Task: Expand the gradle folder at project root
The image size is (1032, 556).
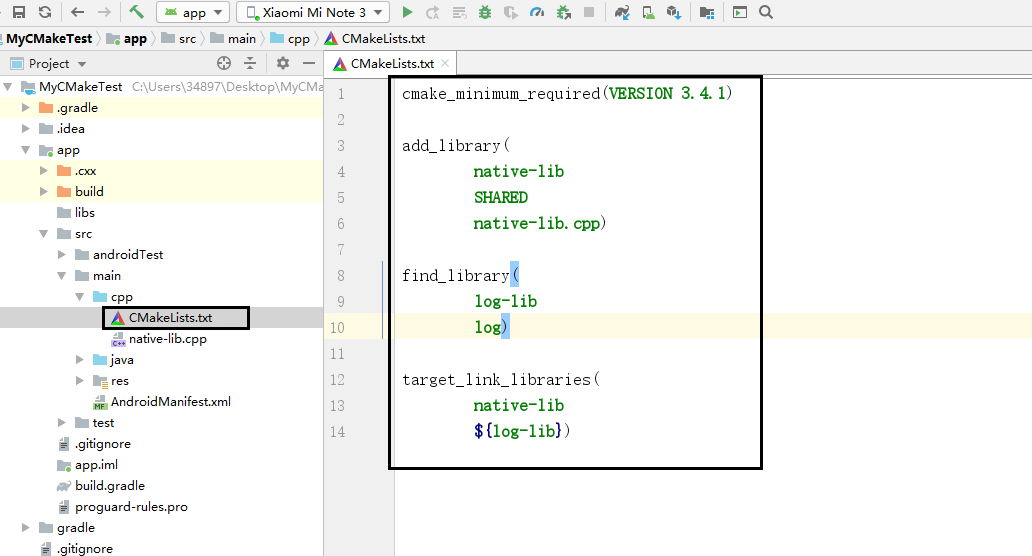Action: coord(26,528)
